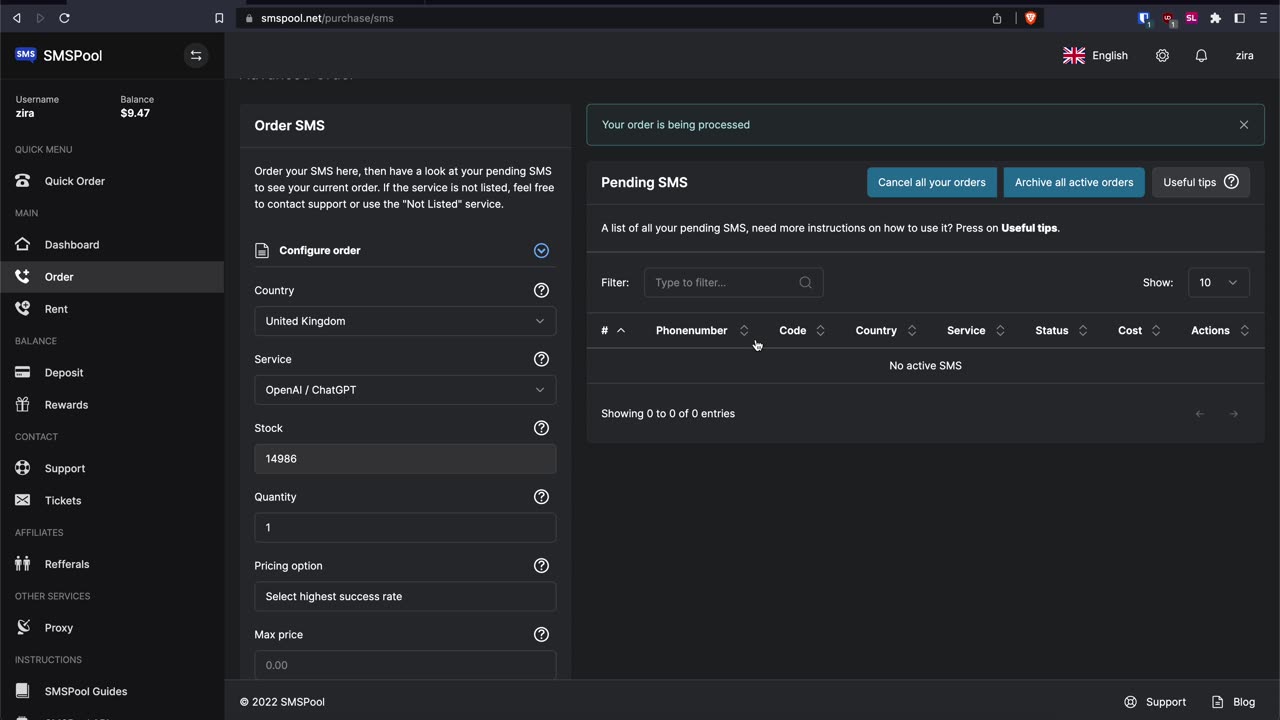Go to previous table page arrow
Image resolution: width=1280 pixels, height=720 pixels.
1200,414
